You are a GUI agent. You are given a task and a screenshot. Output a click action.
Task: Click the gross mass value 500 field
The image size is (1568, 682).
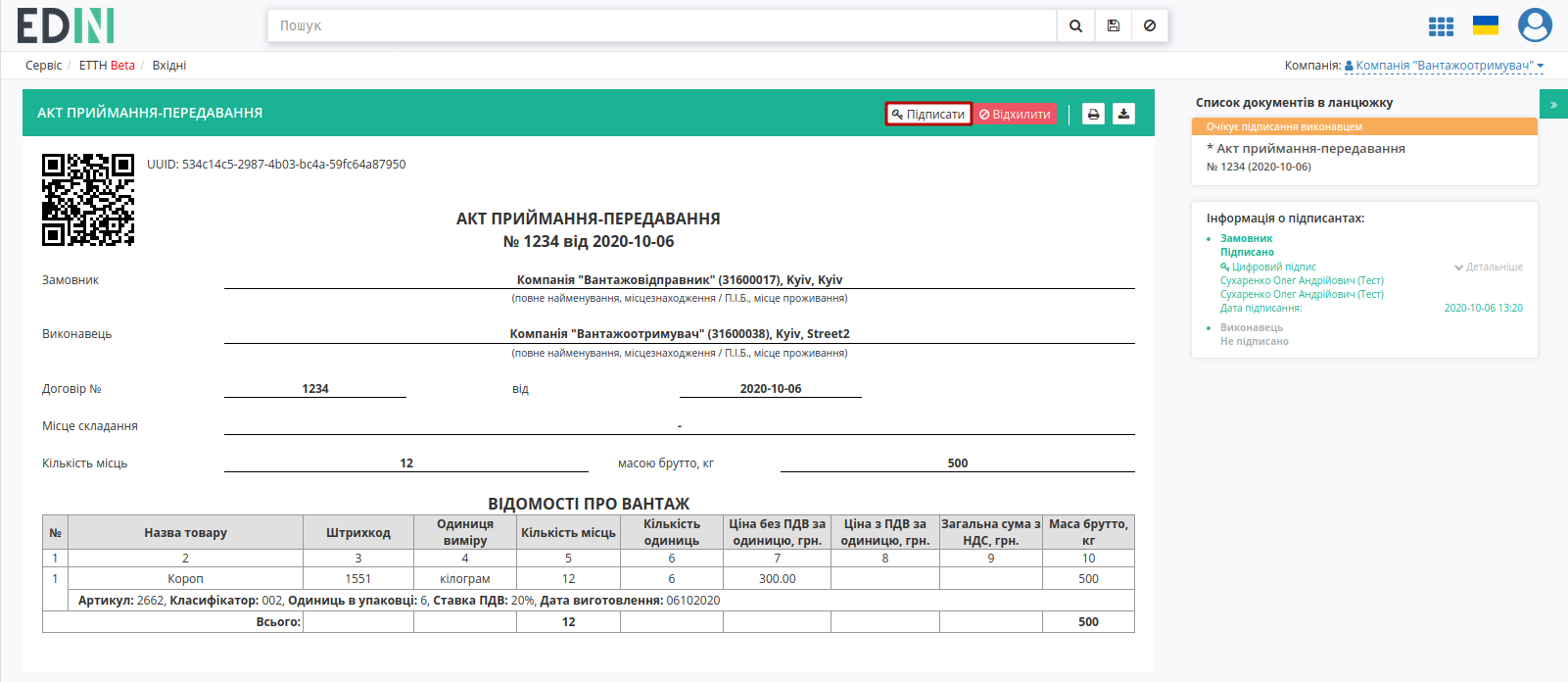(x=958, y=463)
